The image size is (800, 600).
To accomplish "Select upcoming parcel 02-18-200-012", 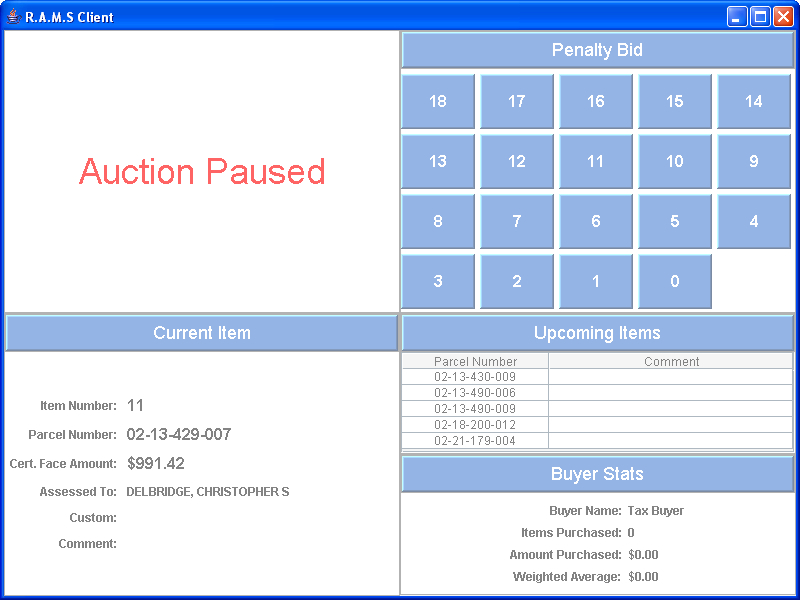I will tap(476, 424).
